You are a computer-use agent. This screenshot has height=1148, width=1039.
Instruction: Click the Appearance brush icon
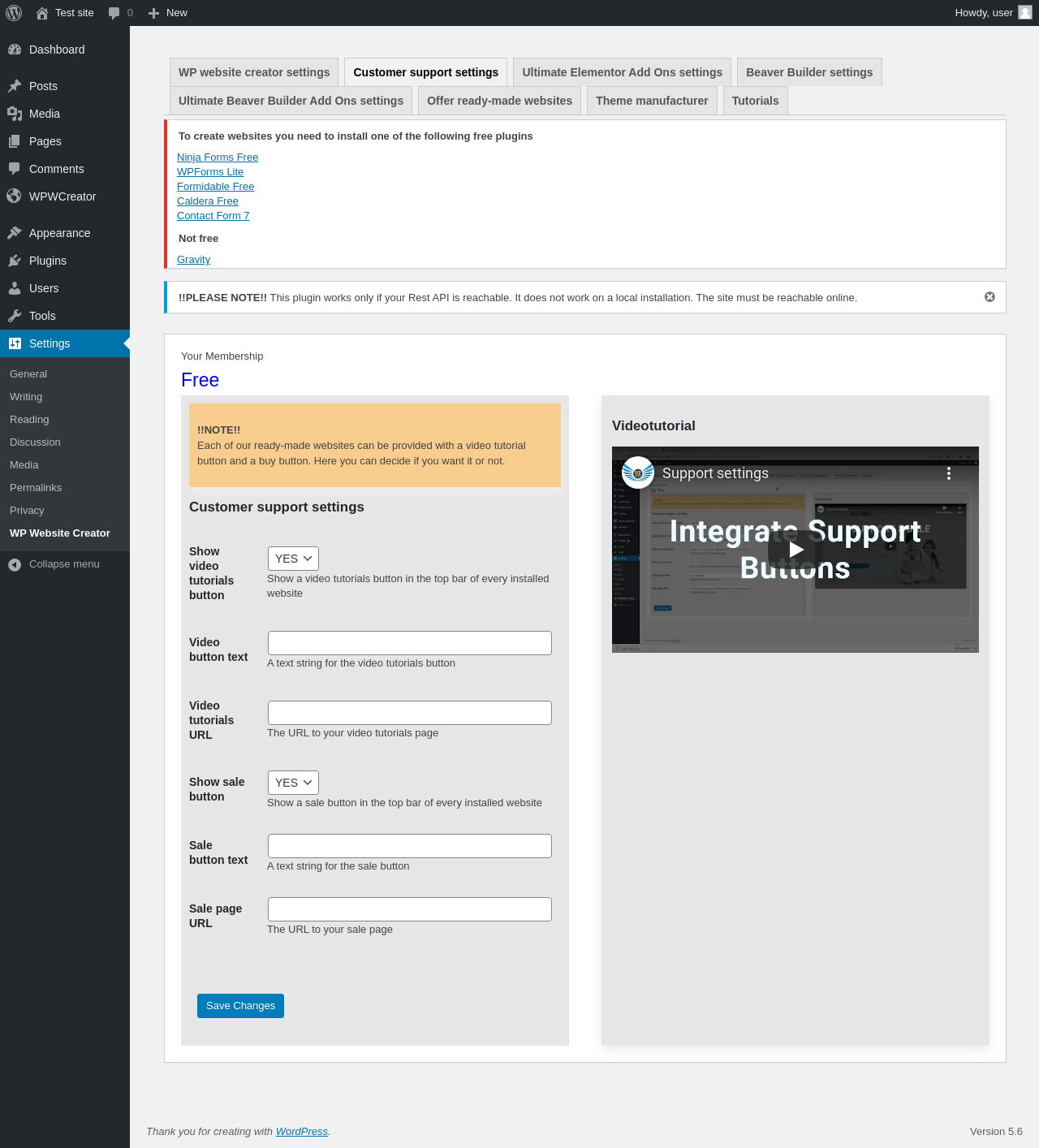(x=15, y=233)
